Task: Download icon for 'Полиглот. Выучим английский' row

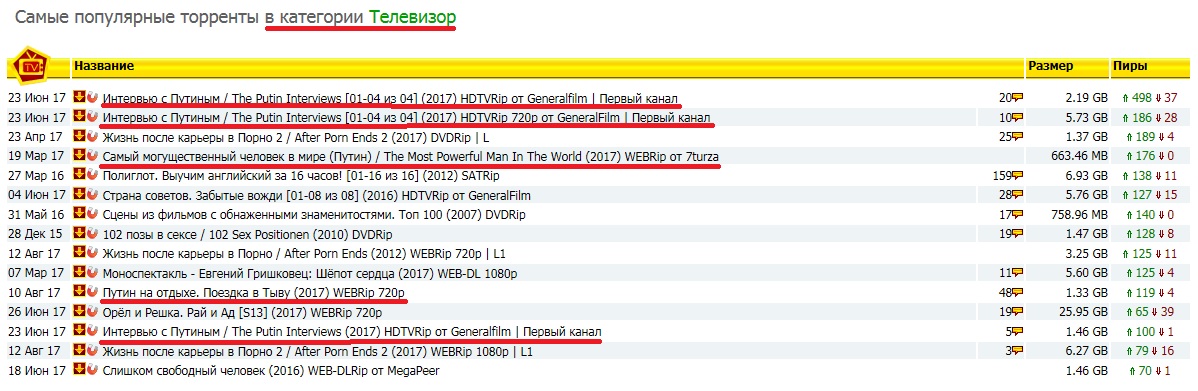Action: tap(79, 175)
